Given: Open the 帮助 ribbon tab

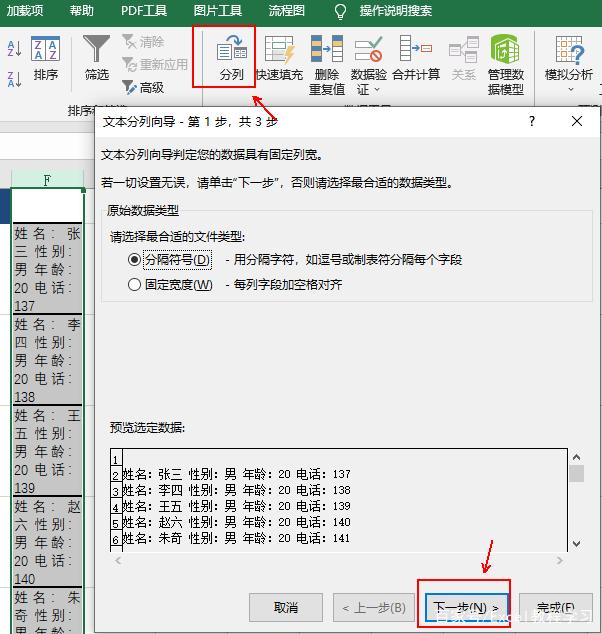Looking at the screenshot, I should click(x=81, y=11).
